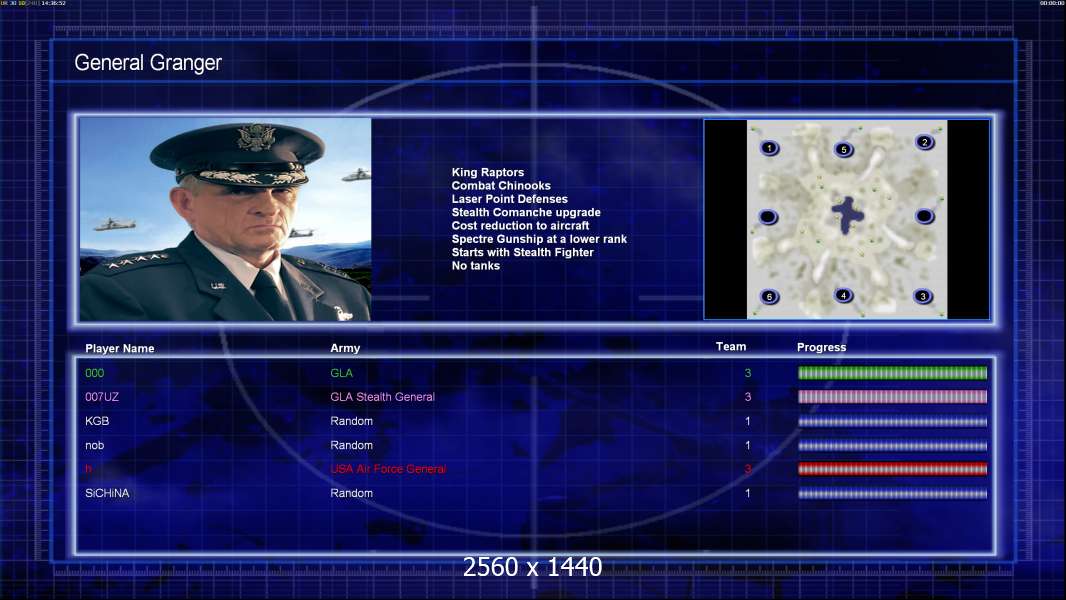Click the Progress column header
The height and width of the screenshot is (600, 1066).
coord(821,347)
